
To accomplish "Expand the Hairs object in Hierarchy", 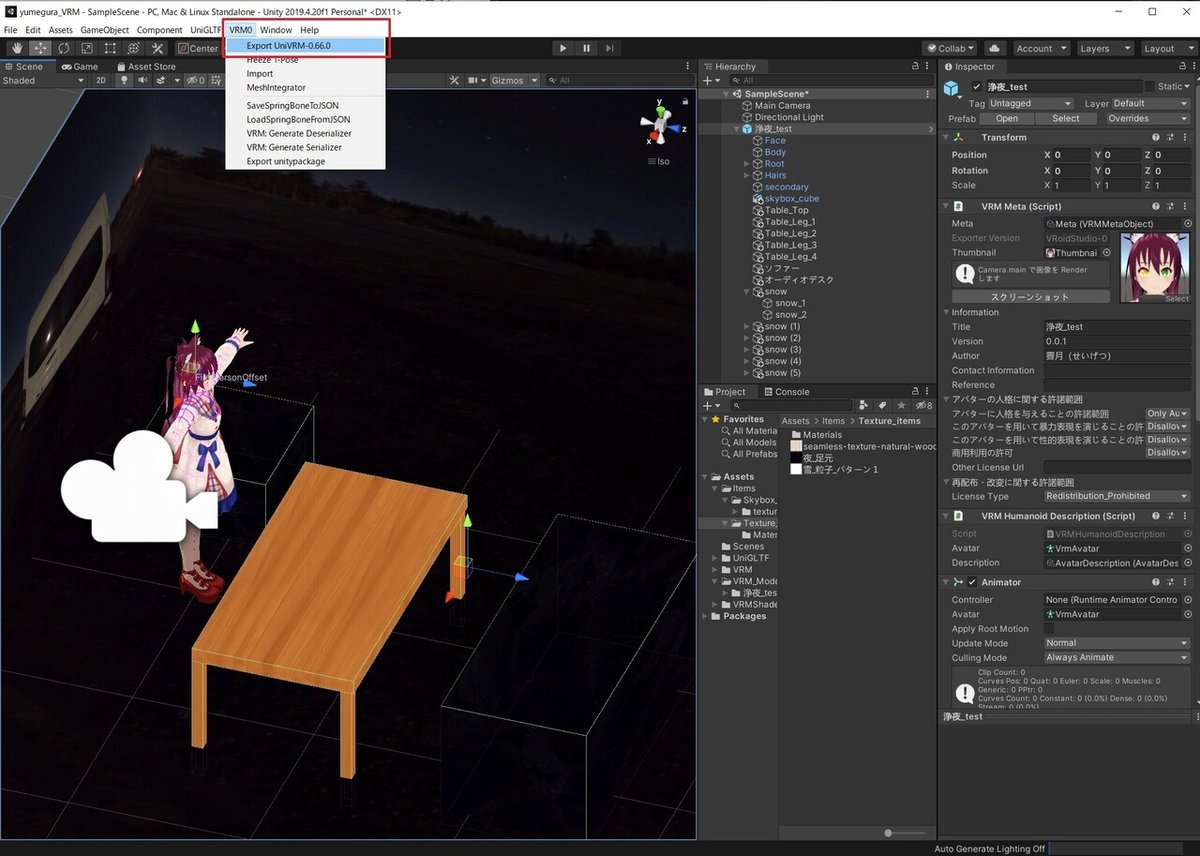I will pyautogui.click(x=746, y=176).
